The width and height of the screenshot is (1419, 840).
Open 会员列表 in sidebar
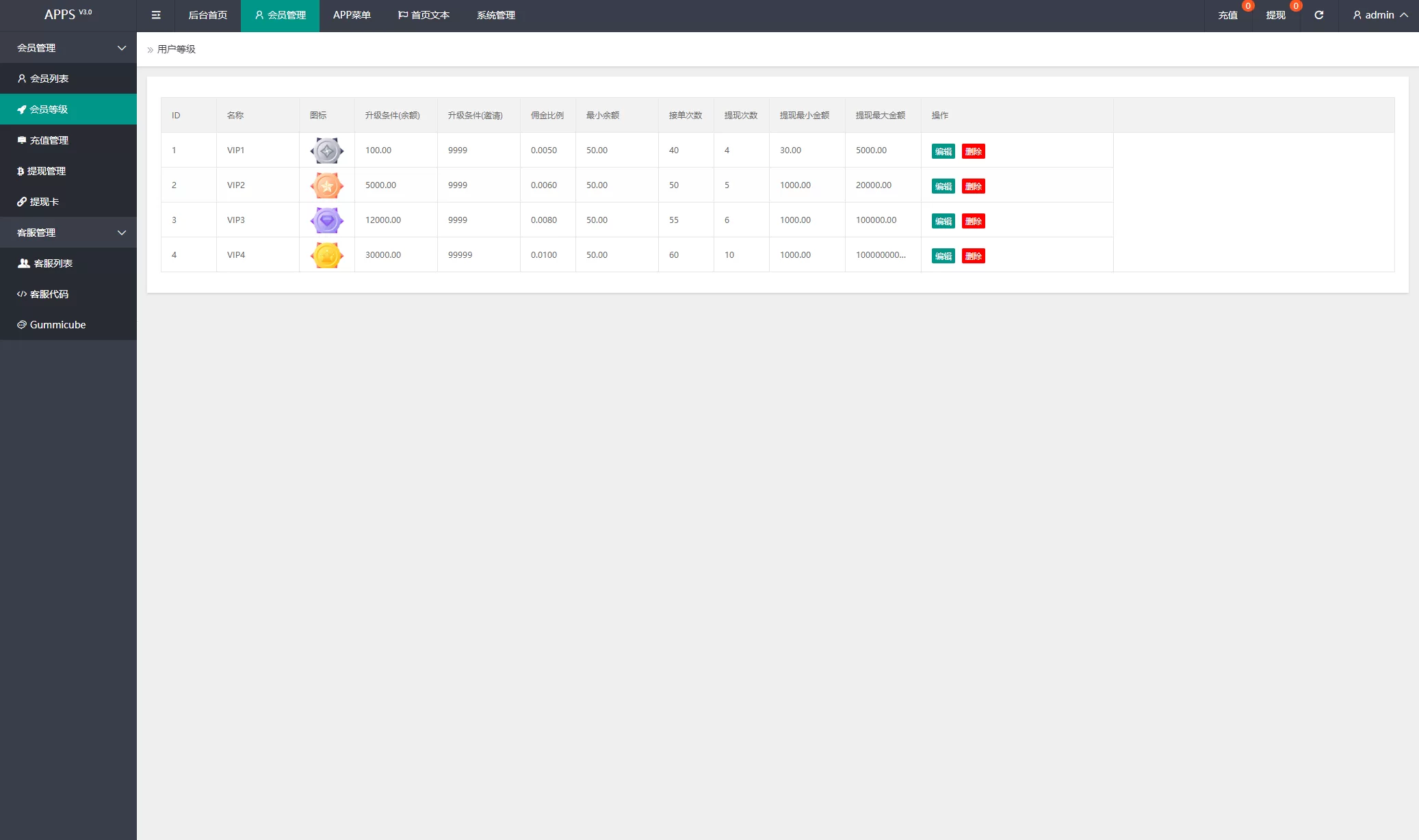pyautogui.click(x=49, y=79)
